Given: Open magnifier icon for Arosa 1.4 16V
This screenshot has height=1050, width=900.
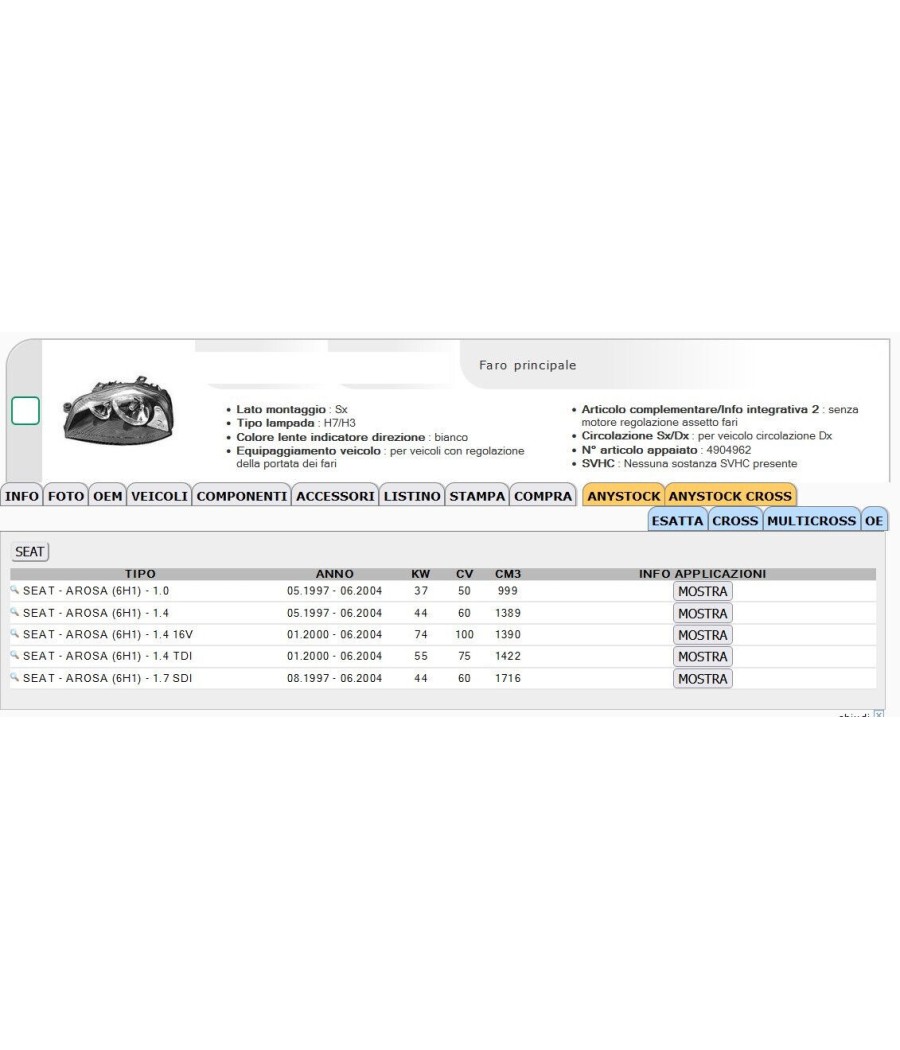Looking at the screenshot, I should [x=14, y=633].
